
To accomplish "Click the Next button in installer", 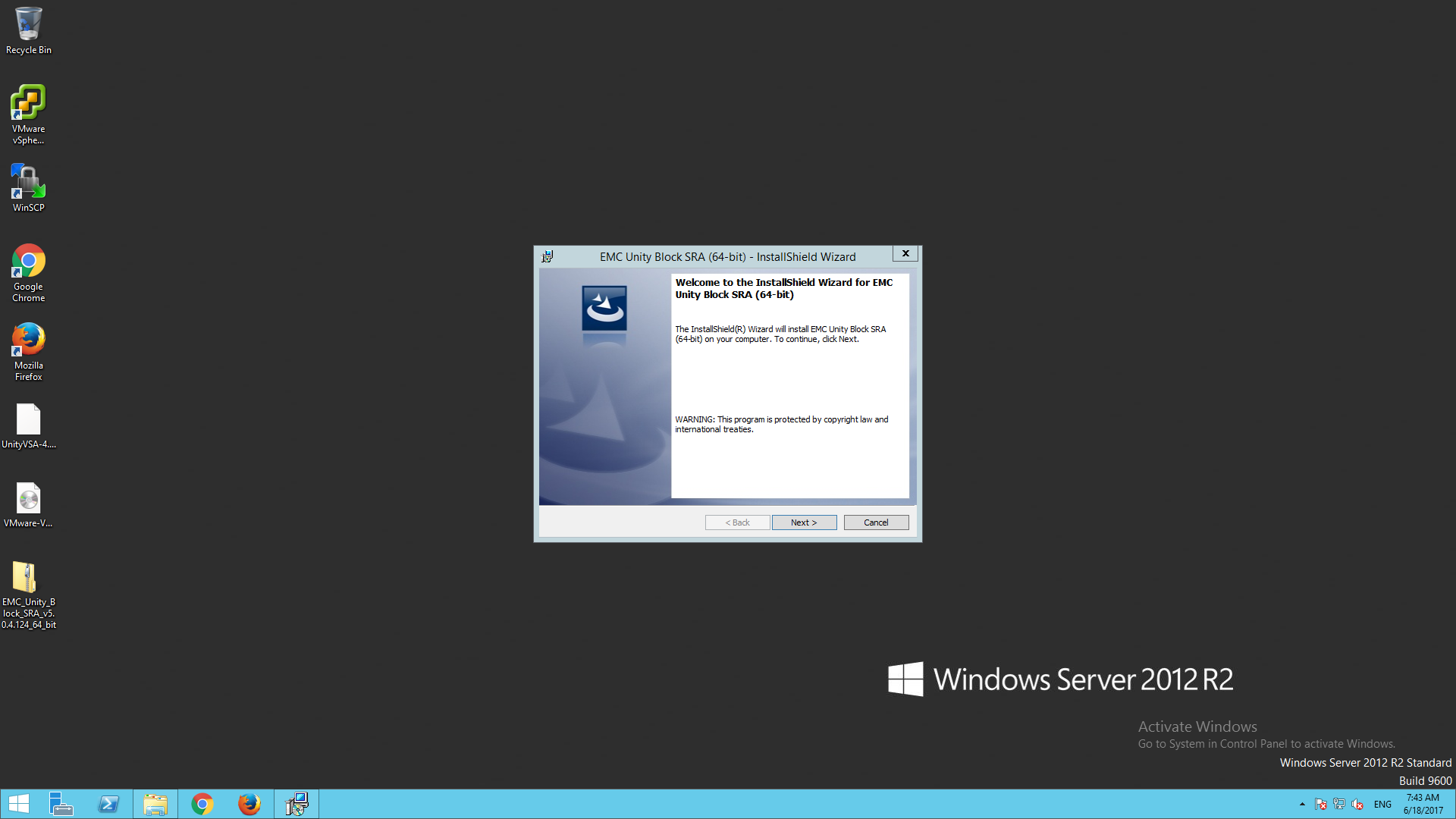I will [x=804, y=522].
